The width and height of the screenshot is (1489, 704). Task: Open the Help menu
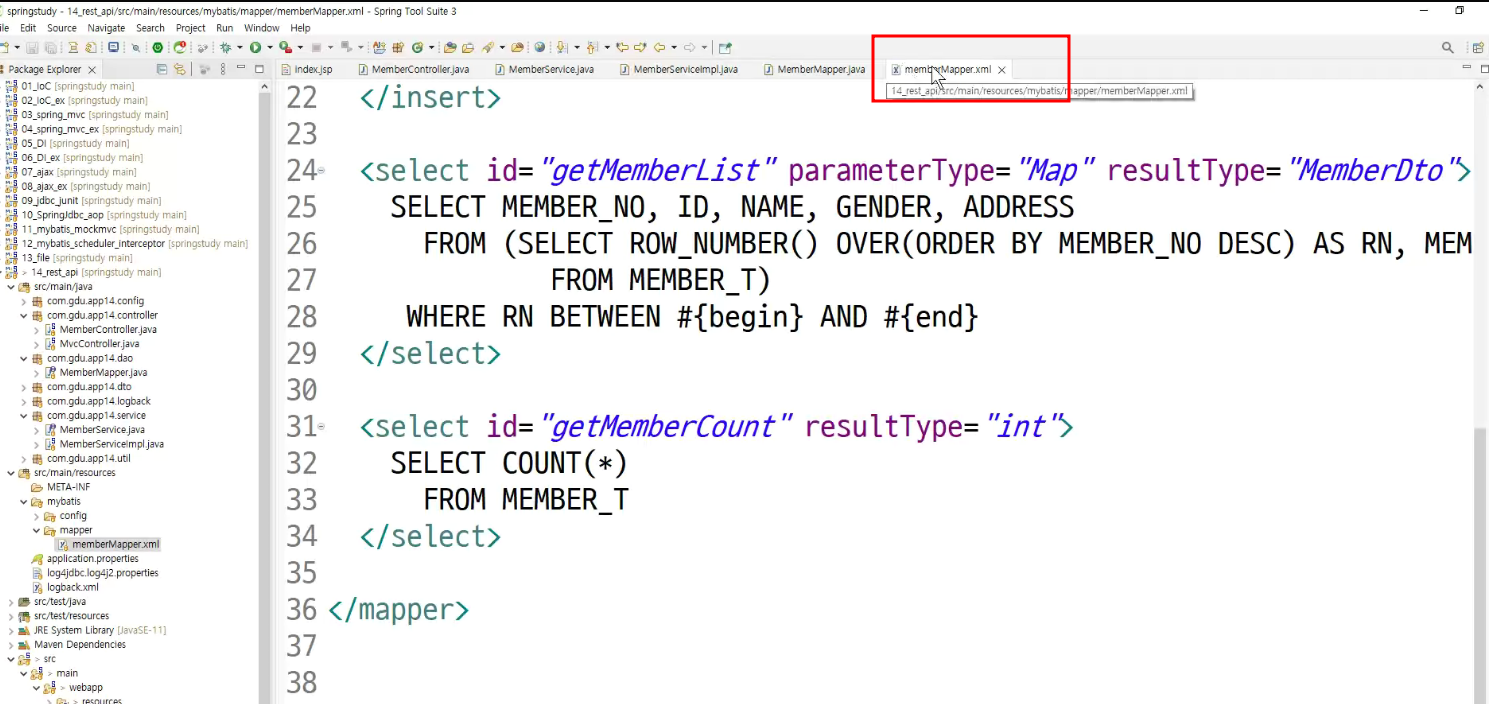(x=300, y=28)
